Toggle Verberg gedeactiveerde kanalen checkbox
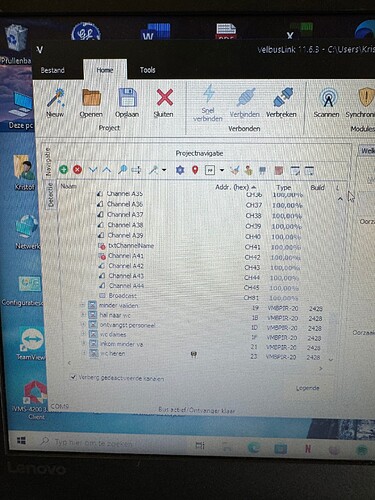Viewport: 375px width, 500px height. [73, 377]
